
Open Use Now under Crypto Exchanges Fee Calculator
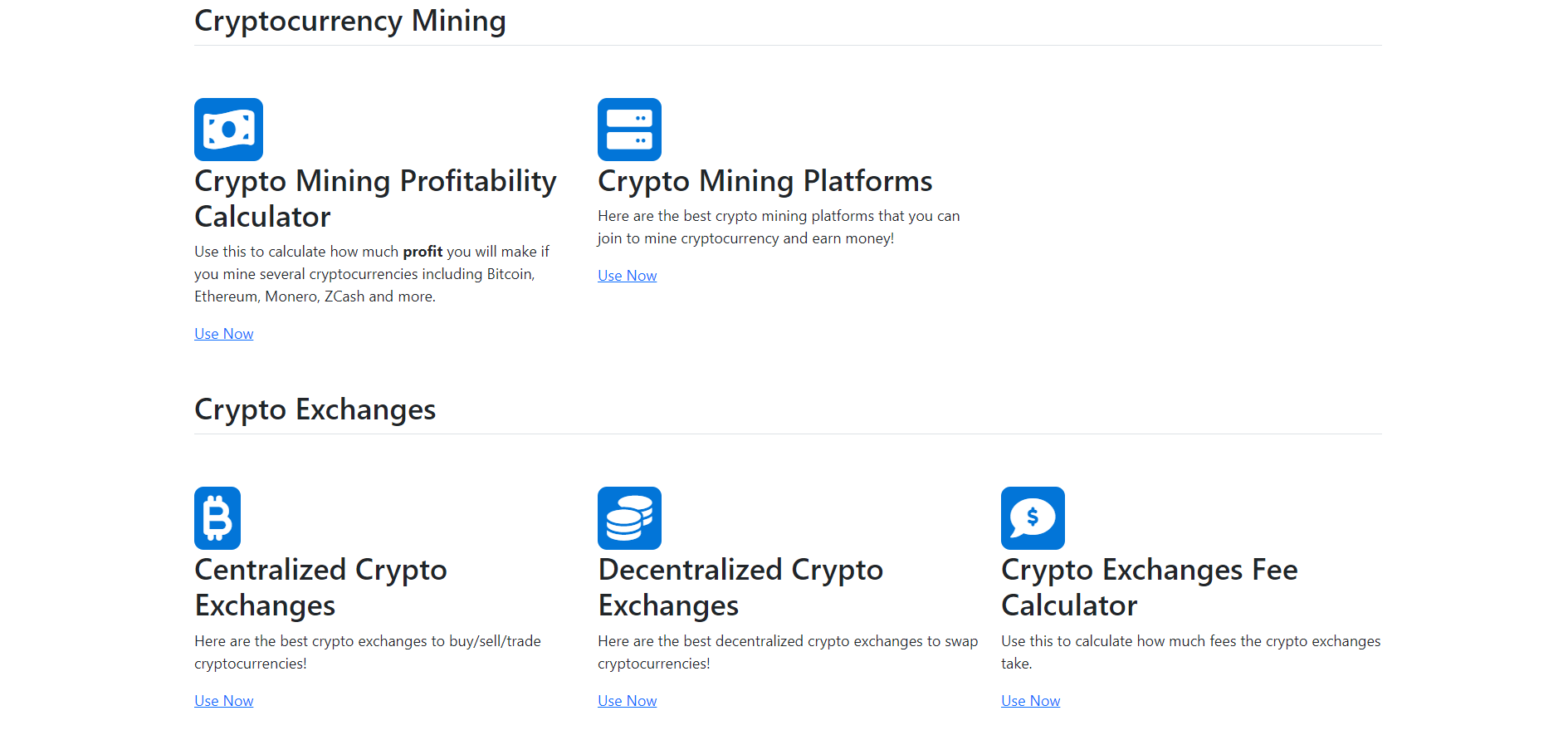tap(1030, 700)
